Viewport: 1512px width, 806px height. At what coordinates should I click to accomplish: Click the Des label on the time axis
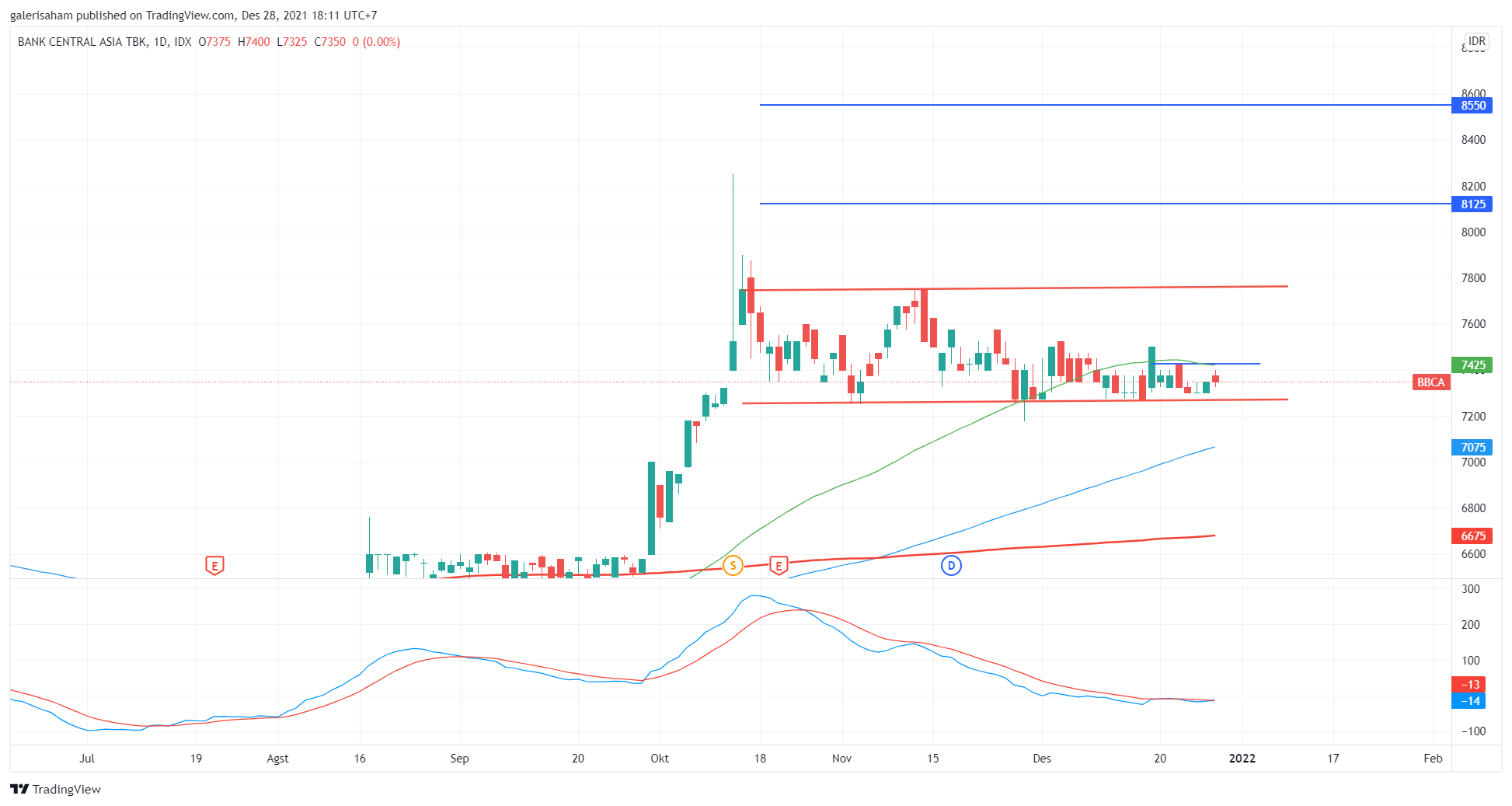(1042, 759)
